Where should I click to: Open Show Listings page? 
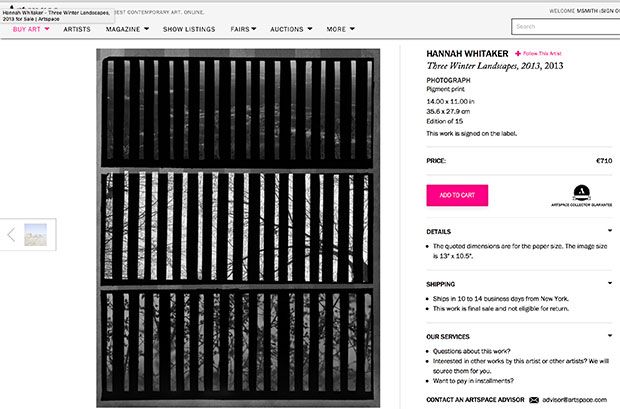click(x=189, y=29)
